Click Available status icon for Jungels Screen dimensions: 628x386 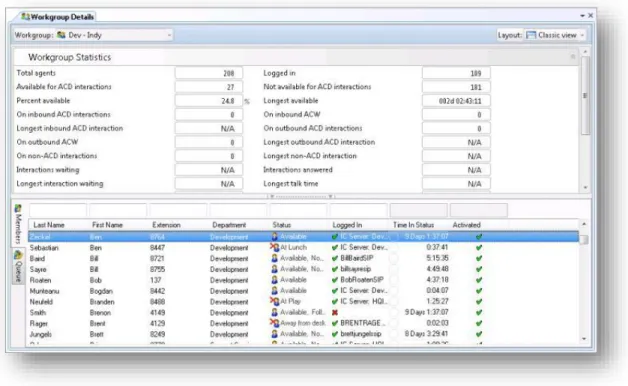pos(274,334)
